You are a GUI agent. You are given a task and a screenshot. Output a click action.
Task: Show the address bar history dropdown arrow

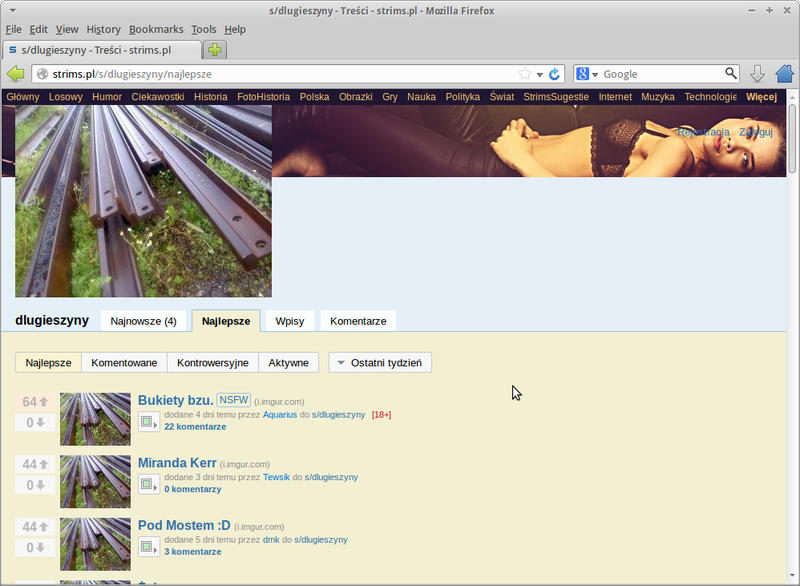pos(539,74)
